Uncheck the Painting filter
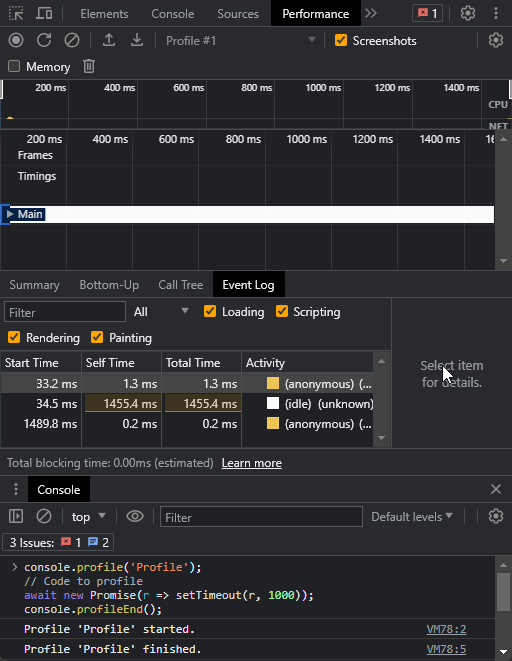512x661 pixels. (97, 337)
